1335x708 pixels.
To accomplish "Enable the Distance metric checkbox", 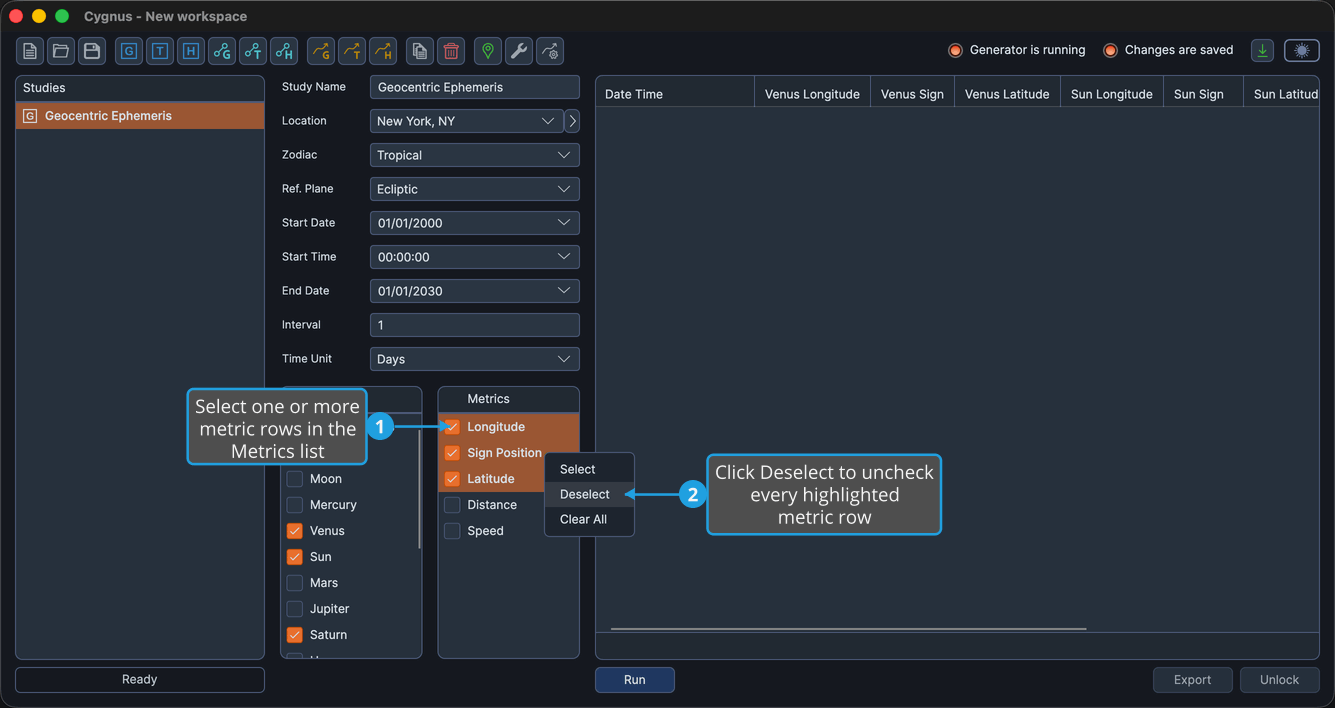I will pyautogui.click(x=452, y=505).
